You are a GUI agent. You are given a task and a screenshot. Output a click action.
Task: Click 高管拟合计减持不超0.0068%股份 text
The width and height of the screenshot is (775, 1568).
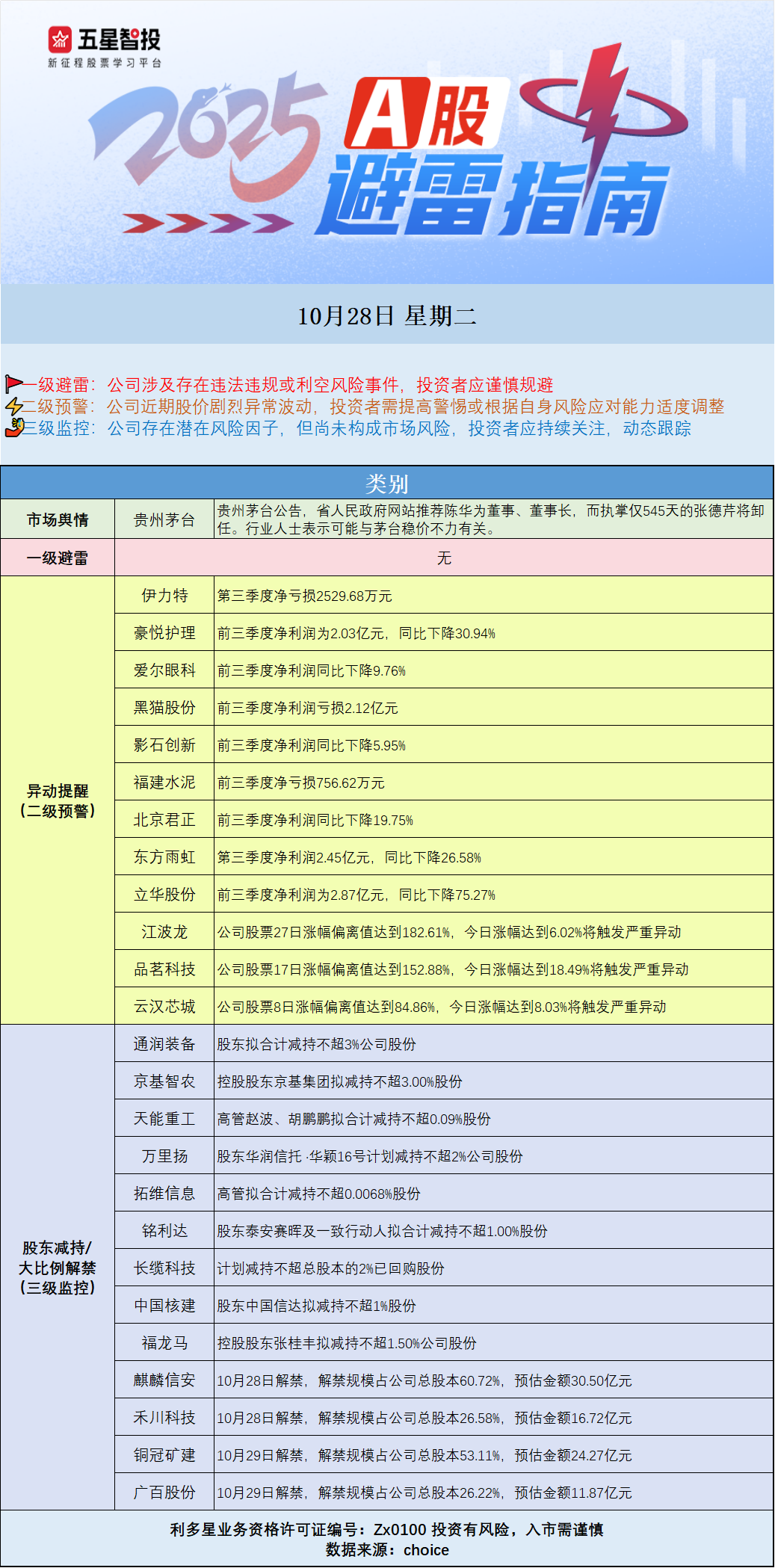pos(319,1194)
